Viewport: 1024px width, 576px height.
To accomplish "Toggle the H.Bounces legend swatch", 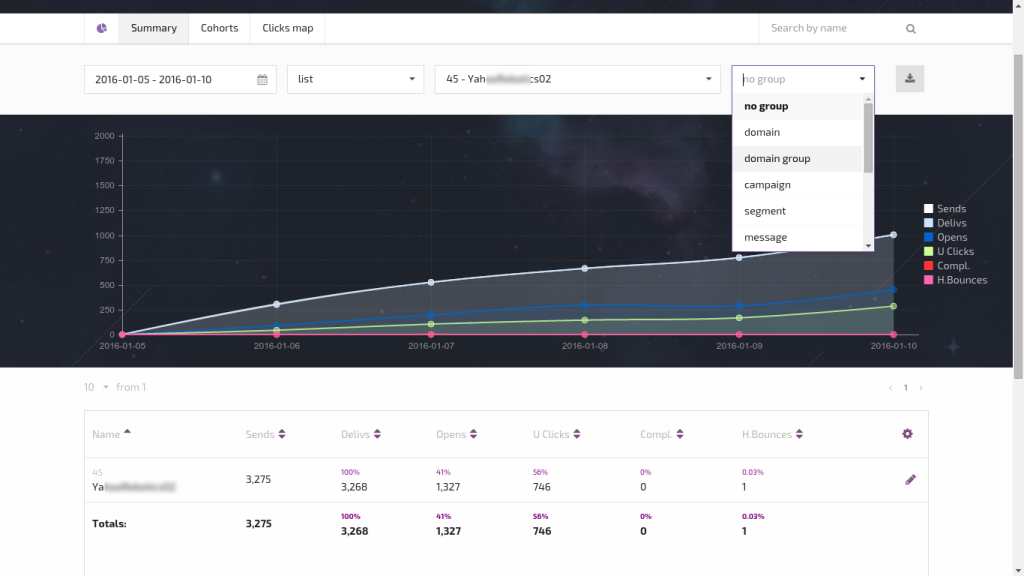I will [x=928, y=280].
